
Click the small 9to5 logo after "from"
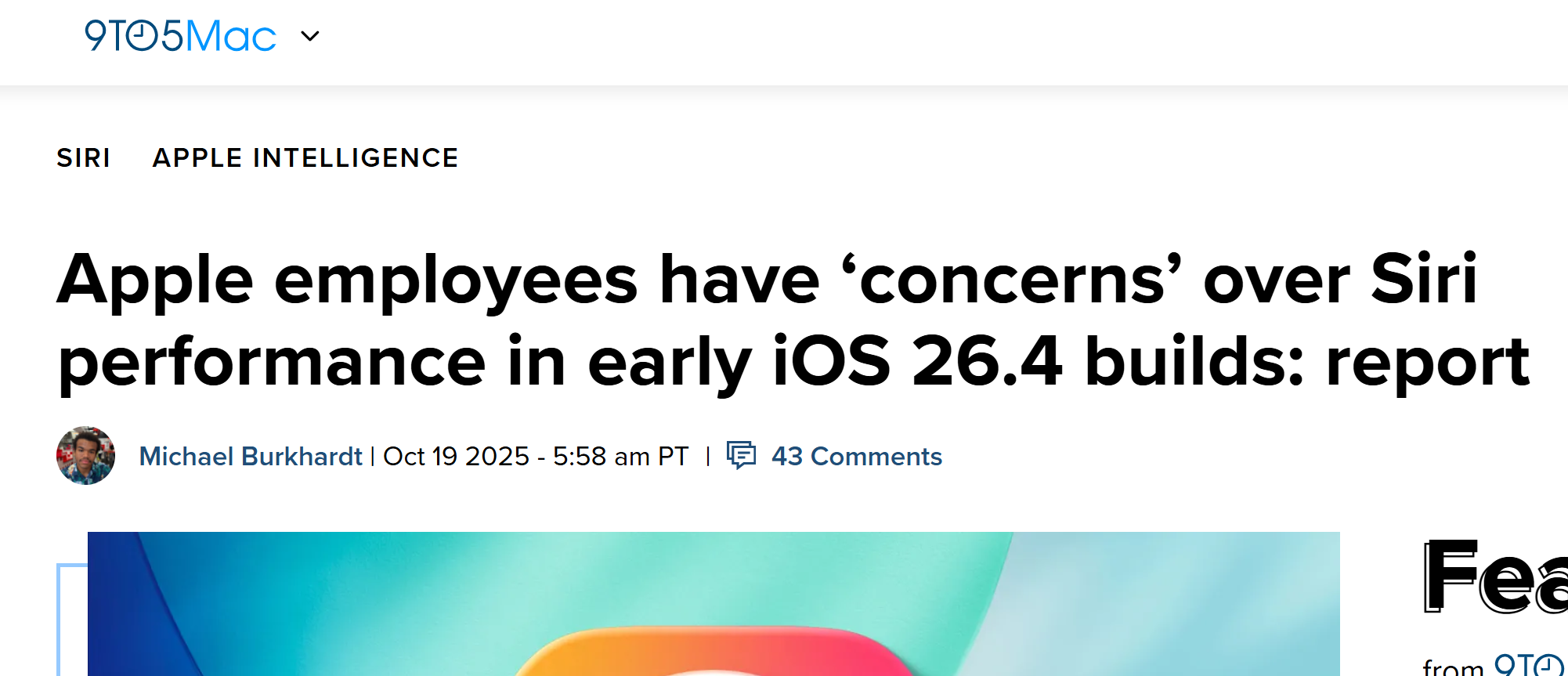tap(1527, 665)
